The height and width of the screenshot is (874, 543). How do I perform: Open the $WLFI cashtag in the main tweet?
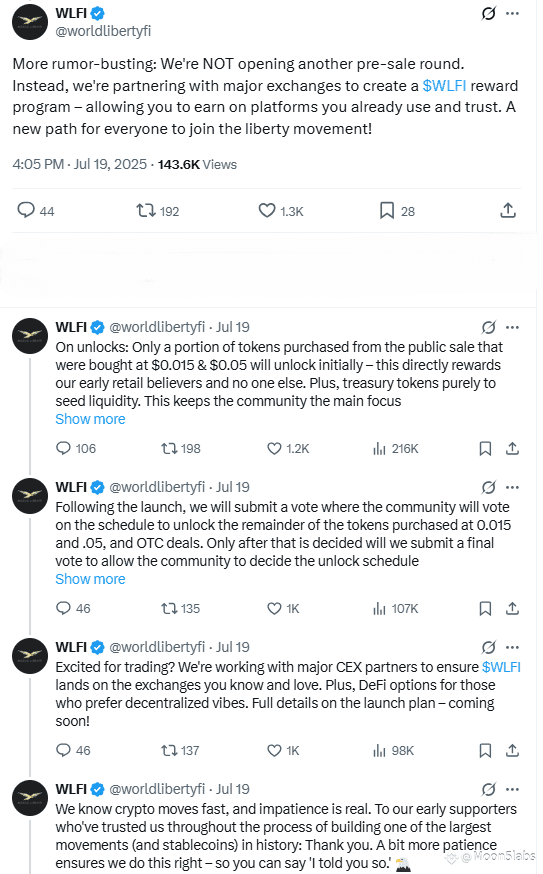coord(444,86)
